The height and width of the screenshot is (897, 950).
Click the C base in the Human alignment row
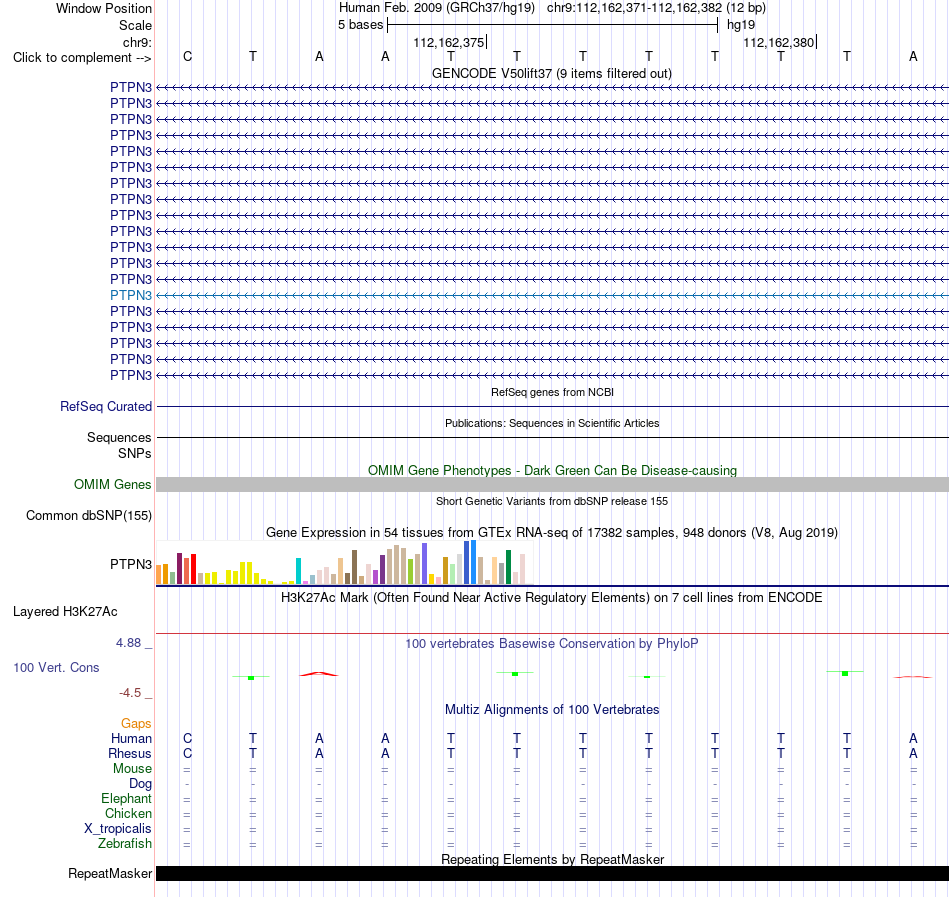tap(187, 739)
